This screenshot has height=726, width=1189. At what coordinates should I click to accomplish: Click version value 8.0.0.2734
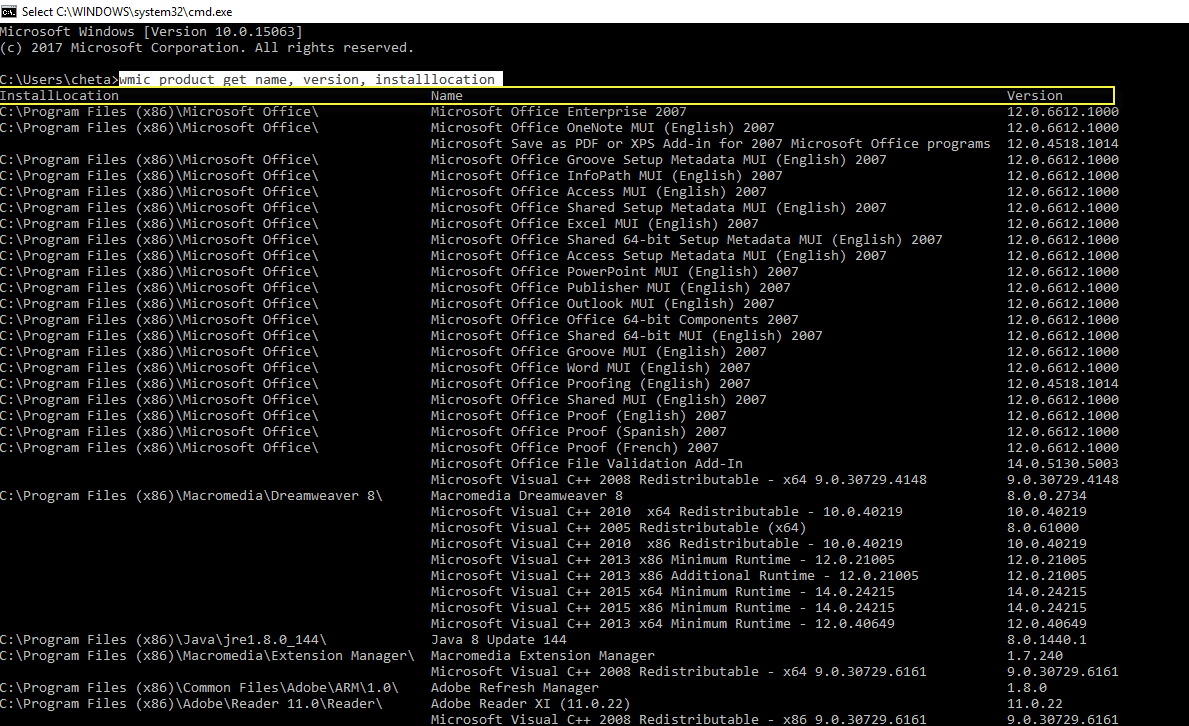click(x=1046, y=494)
